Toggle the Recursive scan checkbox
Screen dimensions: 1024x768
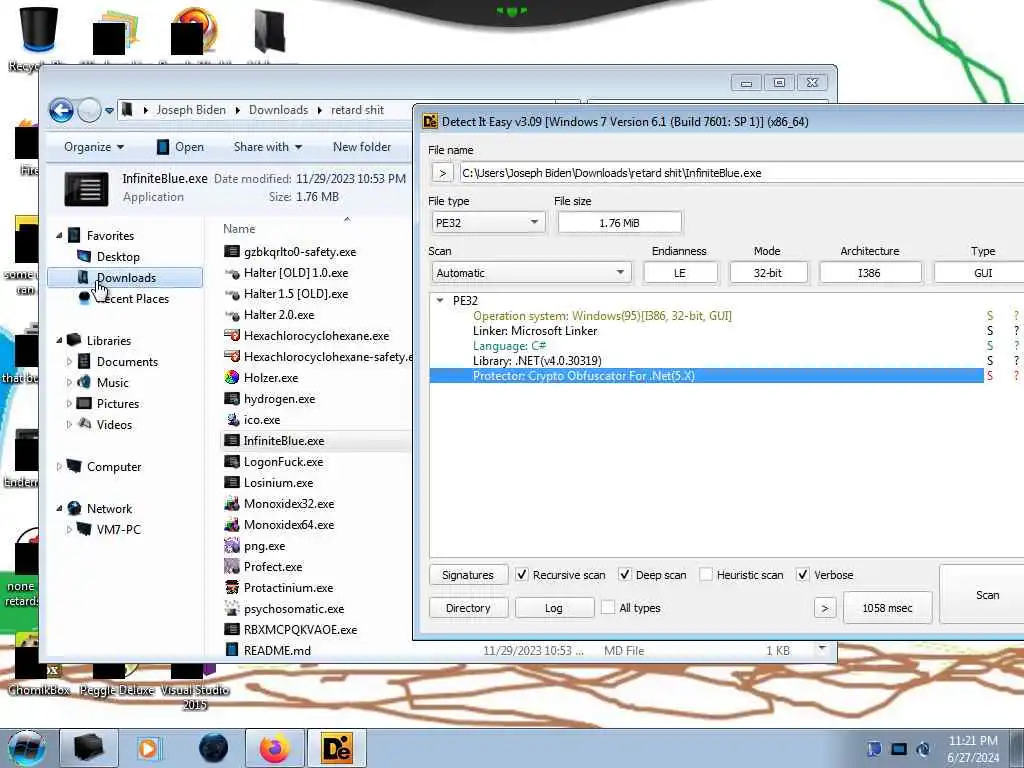(521, 575)
